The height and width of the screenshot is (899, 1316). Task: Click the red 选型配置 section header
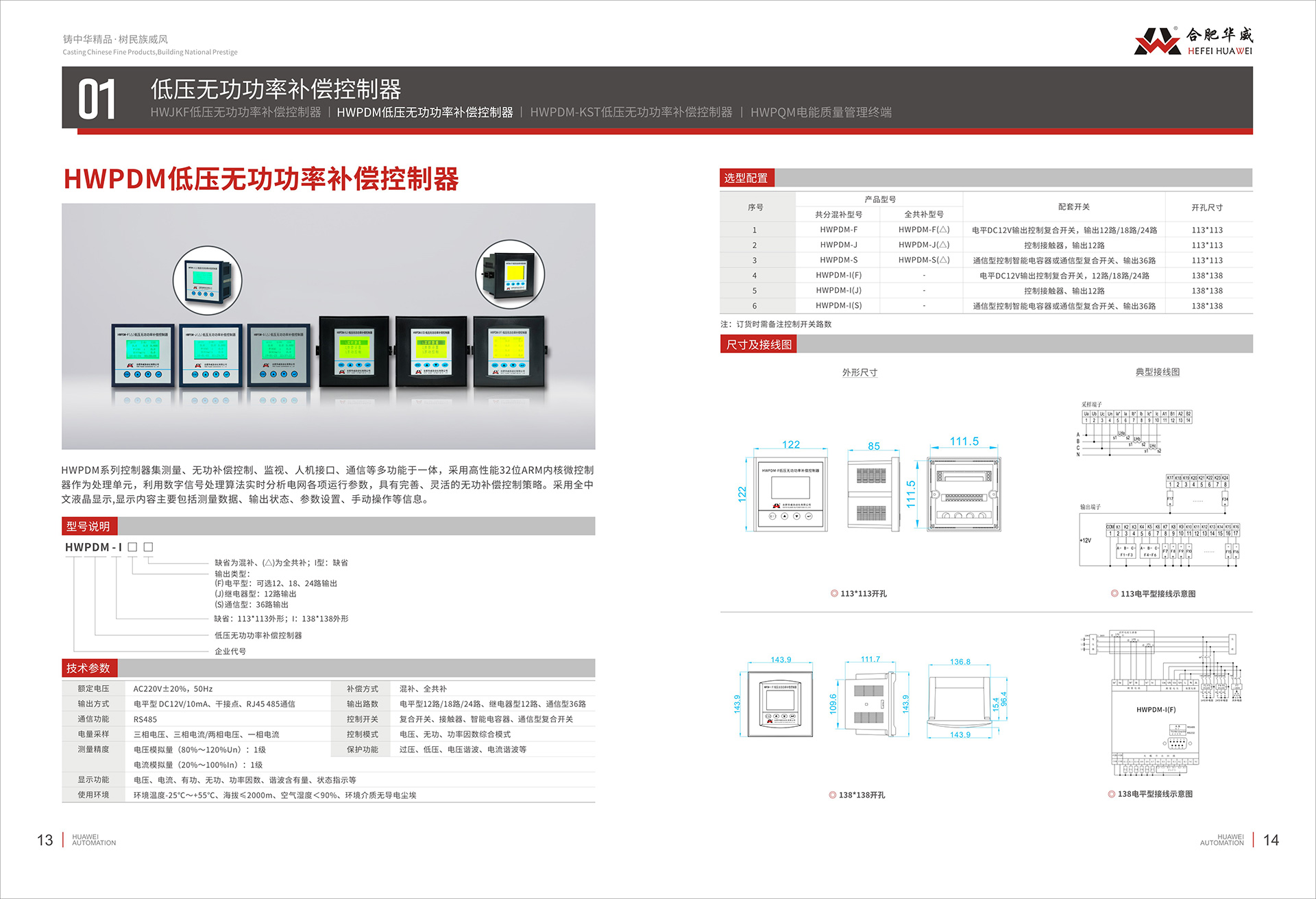746,178
